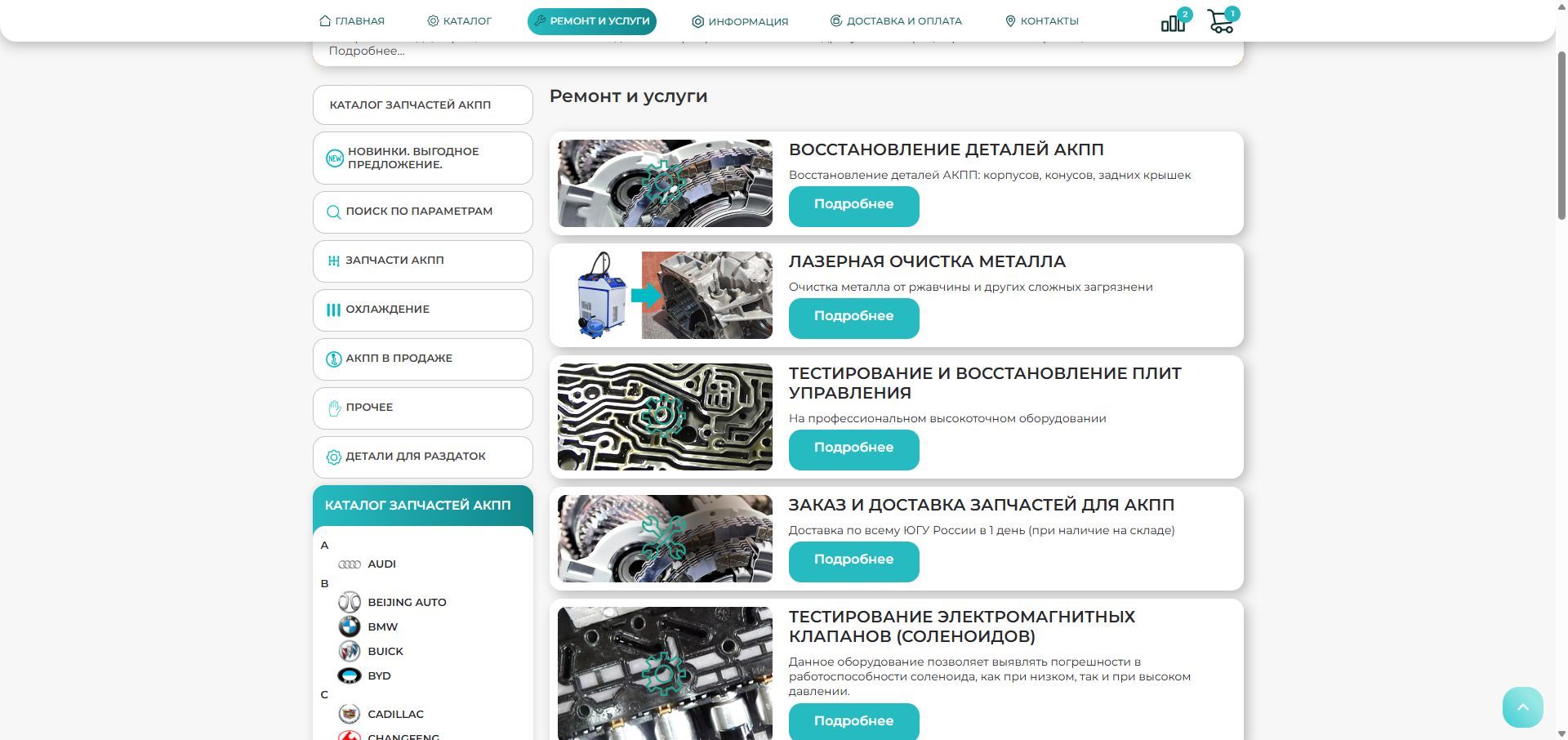Click the magnifier icon in Поиск по параметрам

[333, 212]
